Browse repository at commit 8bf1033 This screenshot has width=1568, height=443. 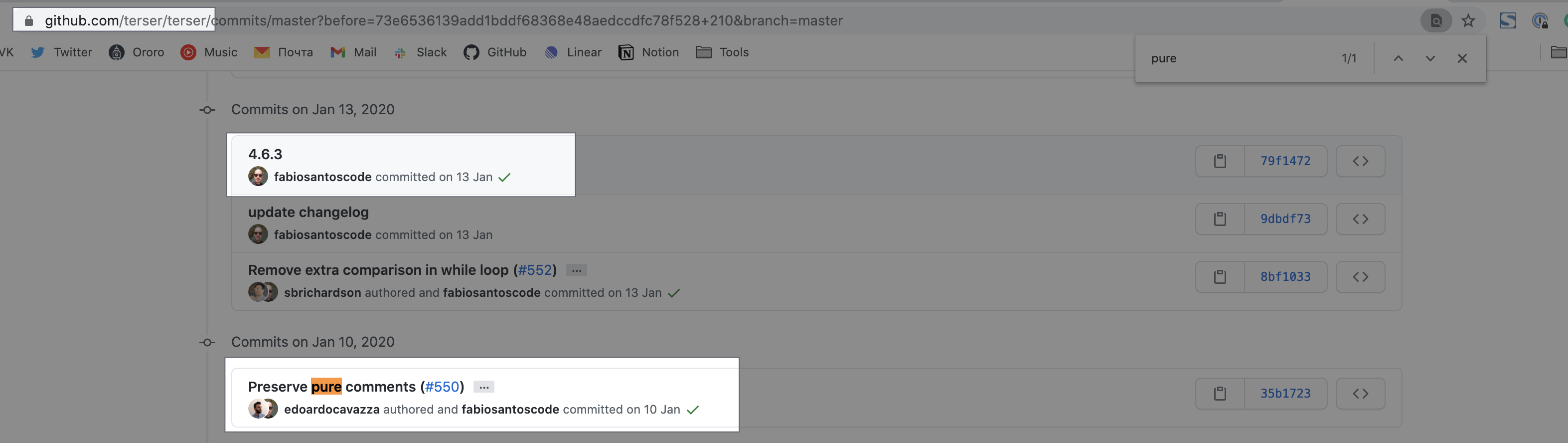tap(1361, 277)
